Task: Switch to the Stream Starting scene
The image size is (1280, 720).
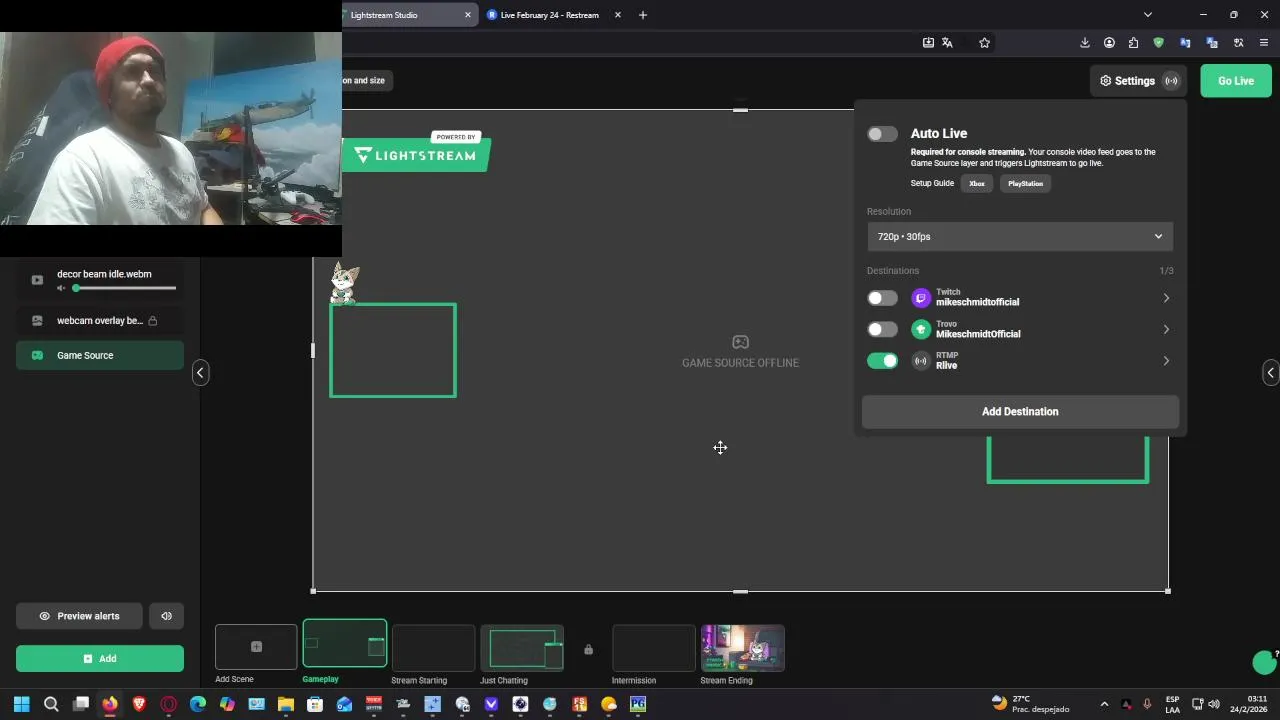Action: 433,647
